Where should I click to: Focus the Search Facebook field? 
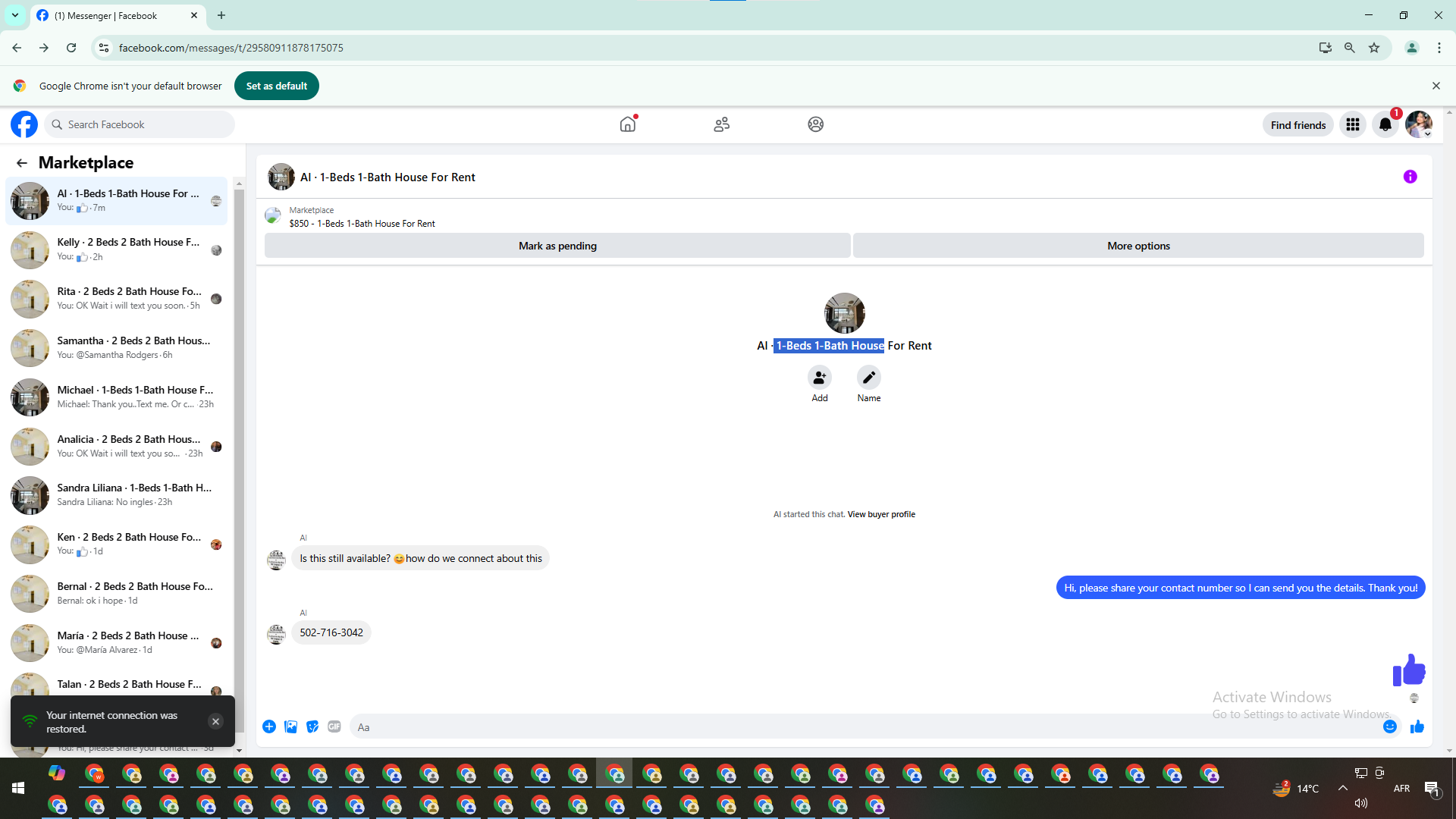coord(140,124)
